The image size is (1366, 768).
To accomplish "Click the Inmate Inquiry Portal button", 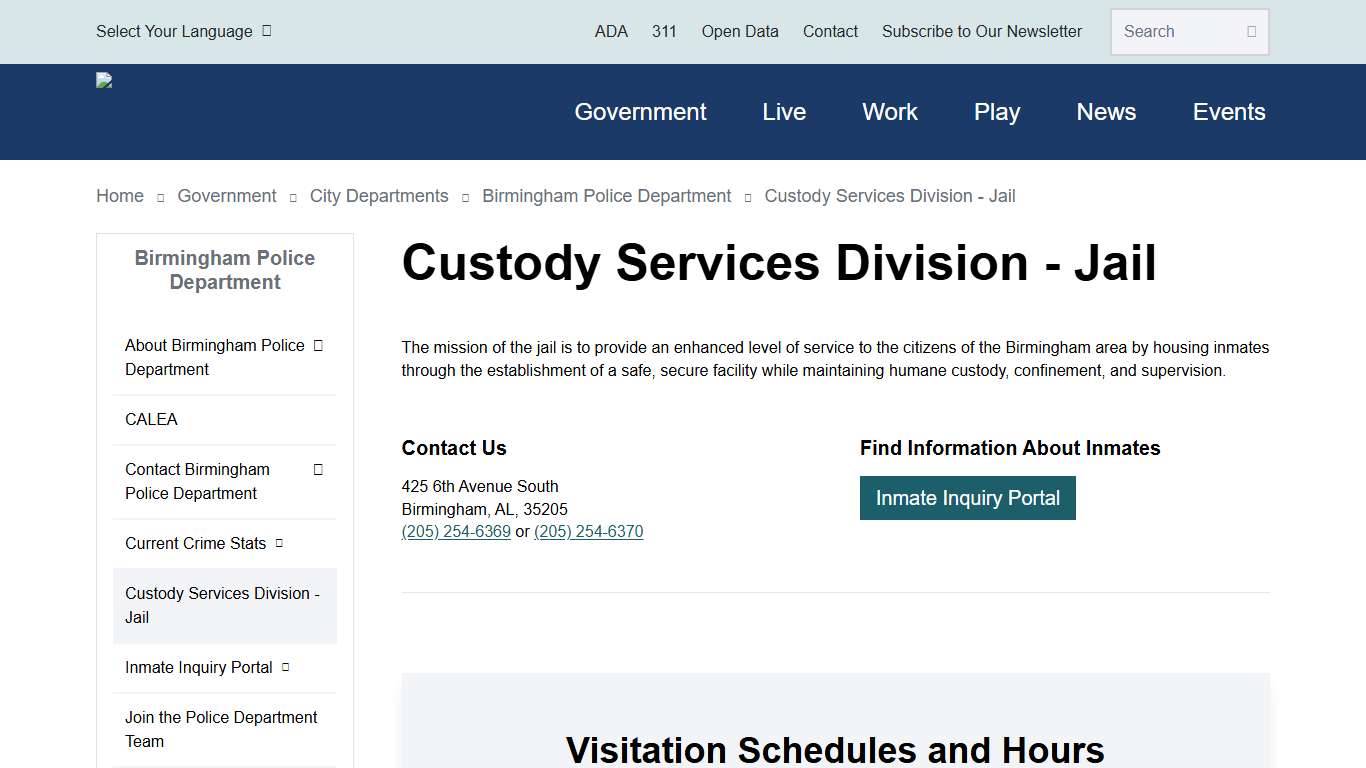I will pos(967,497).
